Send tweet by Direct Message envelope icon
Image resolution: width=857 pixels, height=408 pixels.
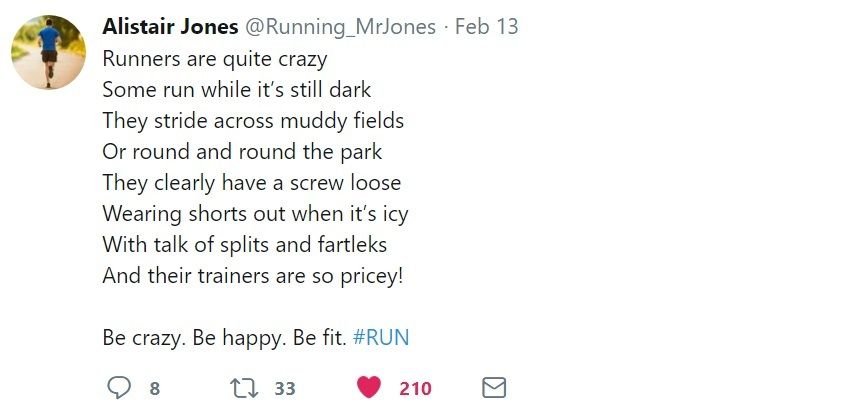pos(495,387)
